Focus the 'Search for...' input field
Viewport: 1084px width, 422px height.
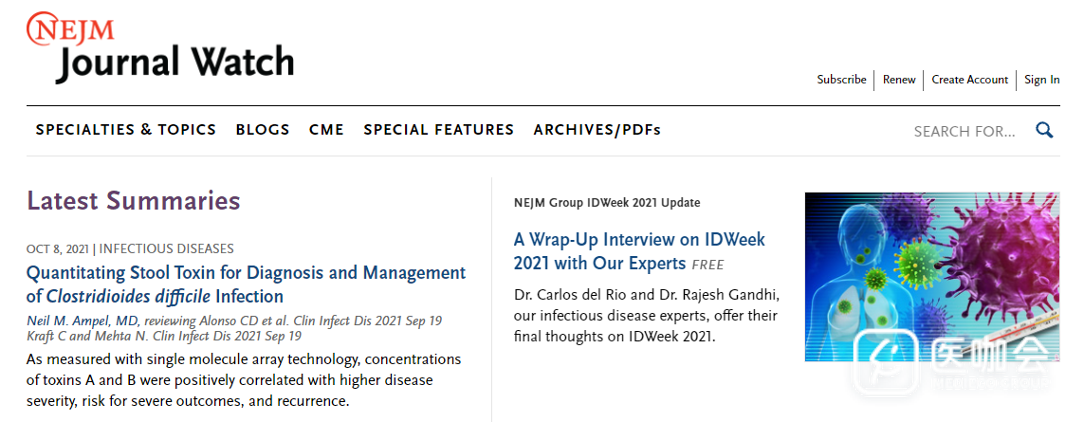pyautogui.click(x=964, y=131)
